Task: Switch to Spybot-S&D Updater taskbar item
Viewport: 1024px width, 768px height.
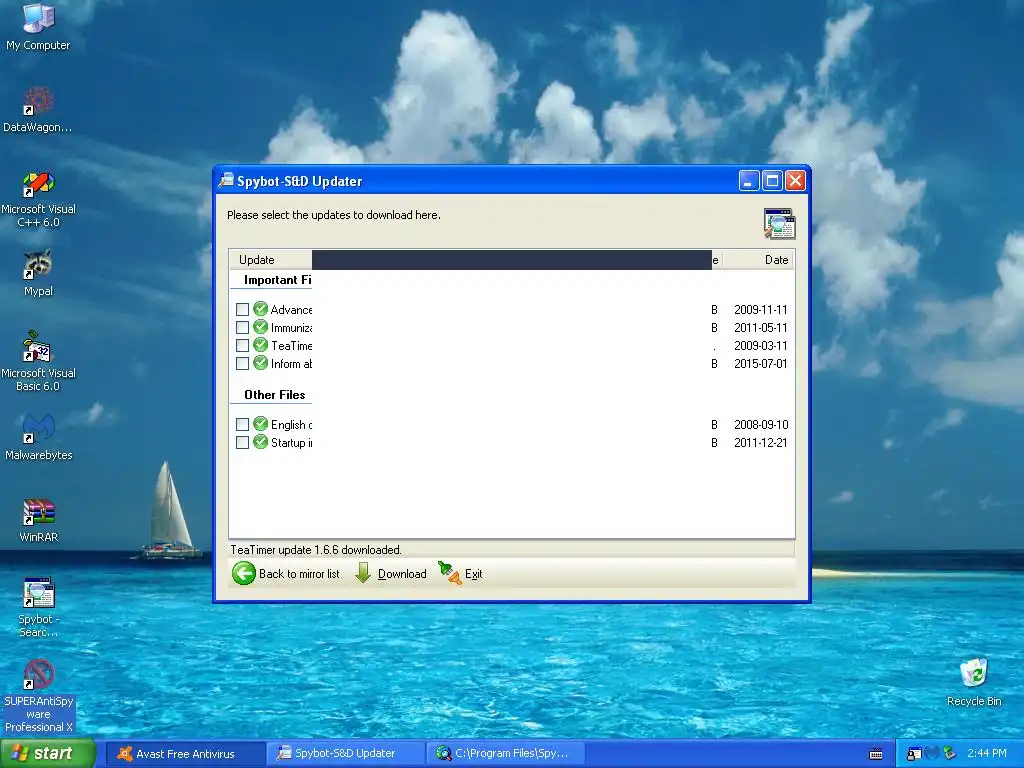Action: click(345, 754)
